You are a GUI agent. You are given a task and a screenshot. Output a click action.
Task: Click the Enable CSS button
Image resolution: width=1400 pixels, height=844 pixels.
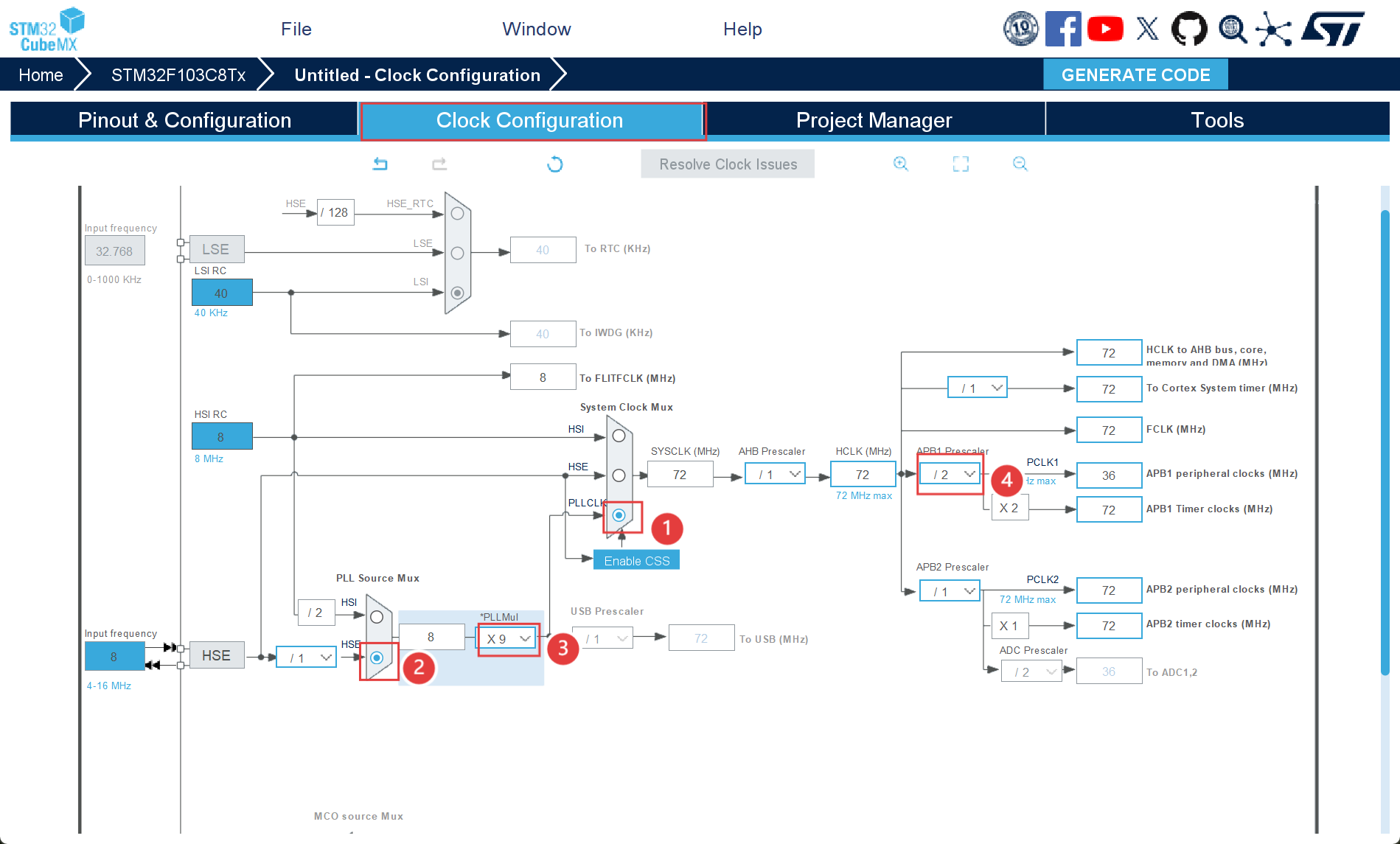tap(637, 560)
